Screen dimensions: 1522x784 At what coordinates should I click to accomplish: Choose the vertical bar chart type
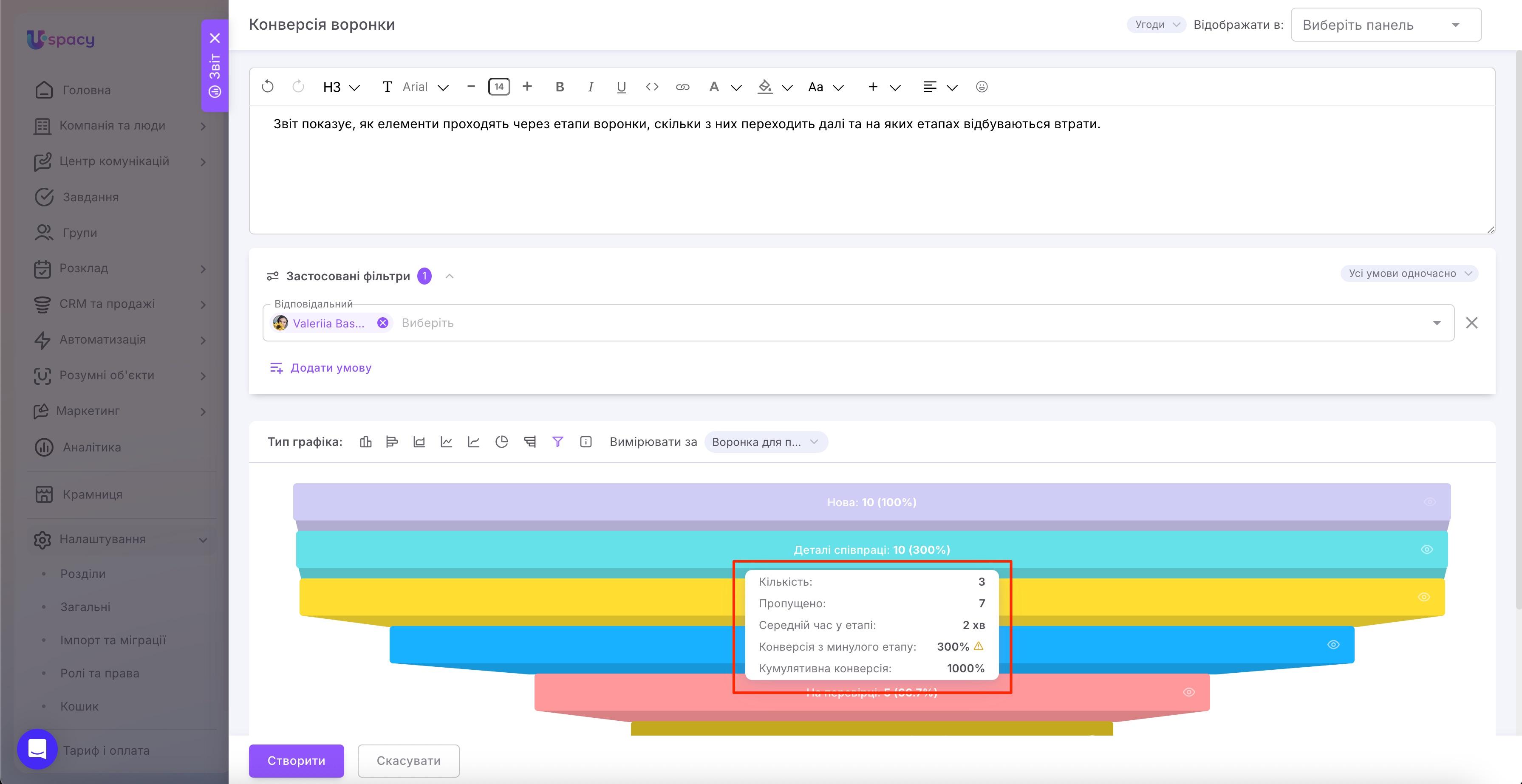366,442
